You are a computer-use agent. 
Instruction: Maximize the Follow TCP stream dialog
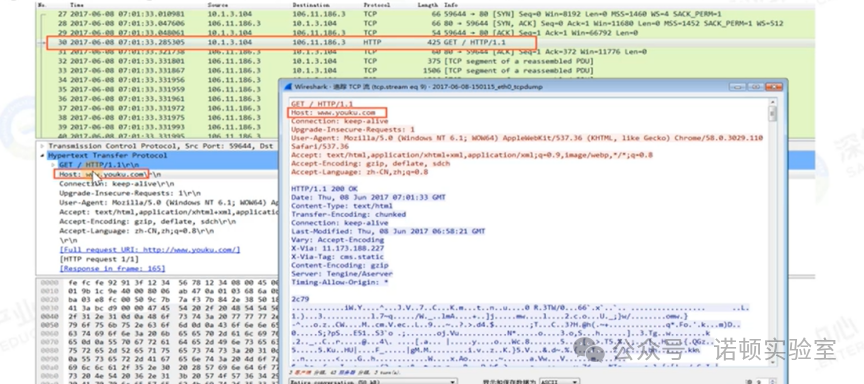(x=755, y=87)
